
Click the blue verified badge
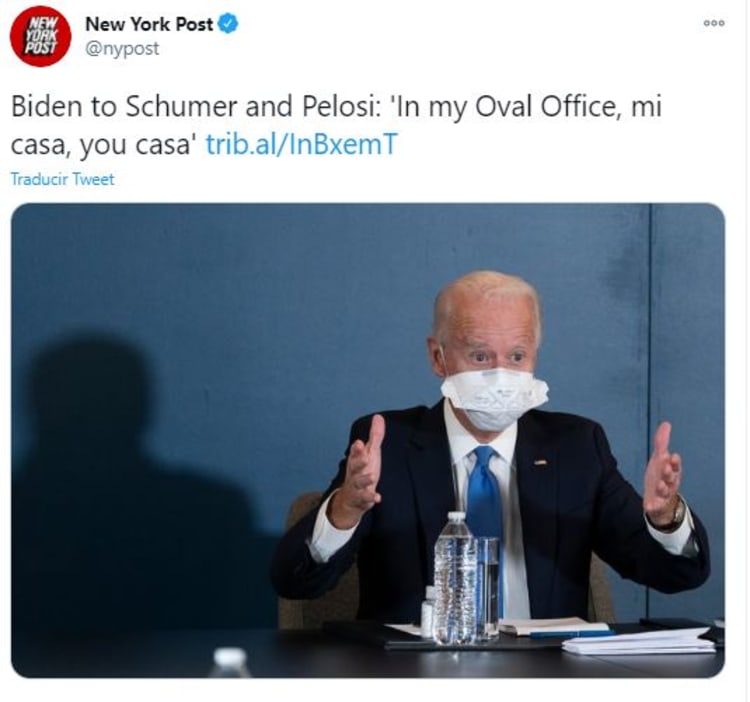(x=228, y=24)
